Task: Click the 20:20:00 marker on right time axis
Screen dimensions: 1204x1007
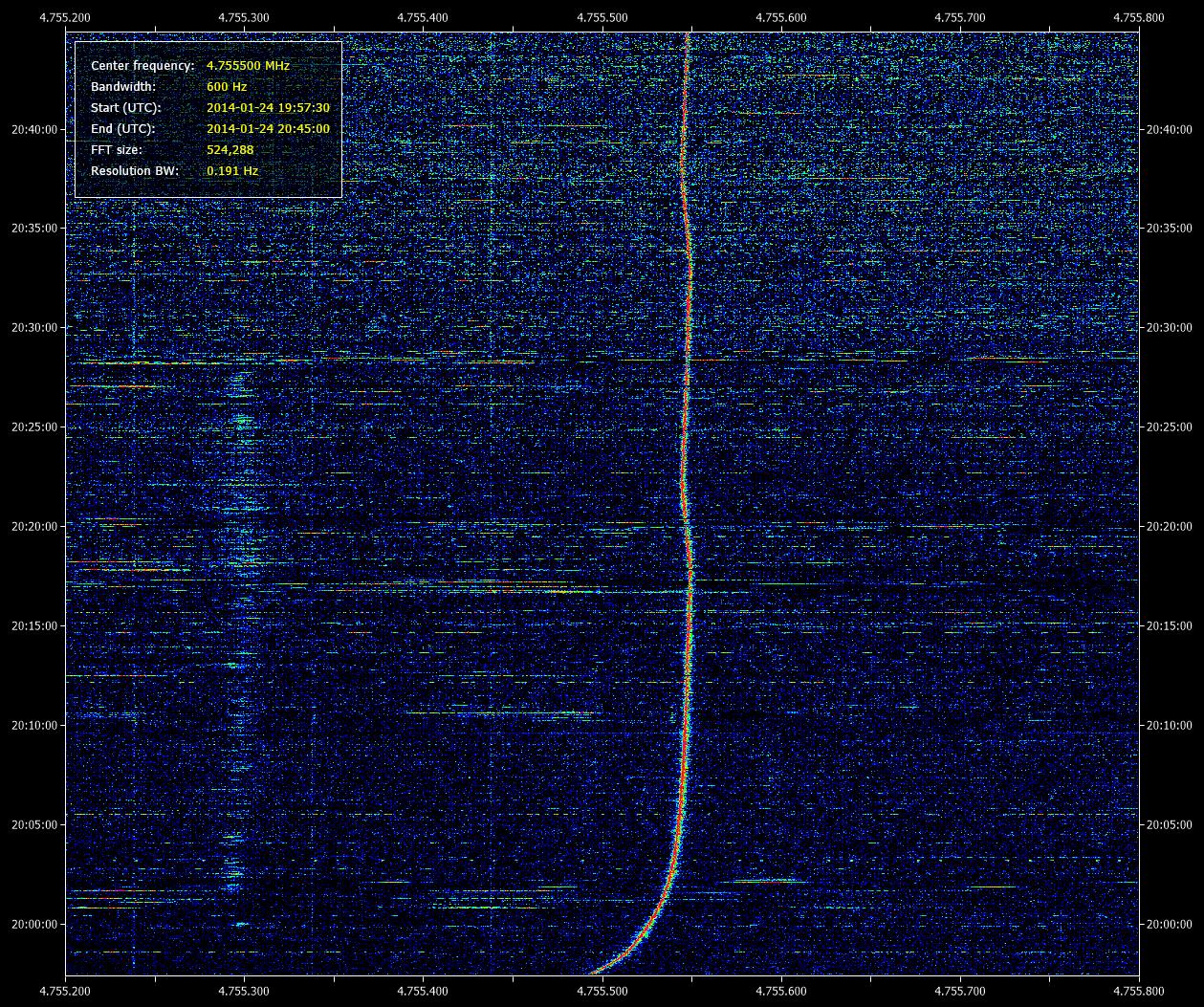Action: 1169,527
